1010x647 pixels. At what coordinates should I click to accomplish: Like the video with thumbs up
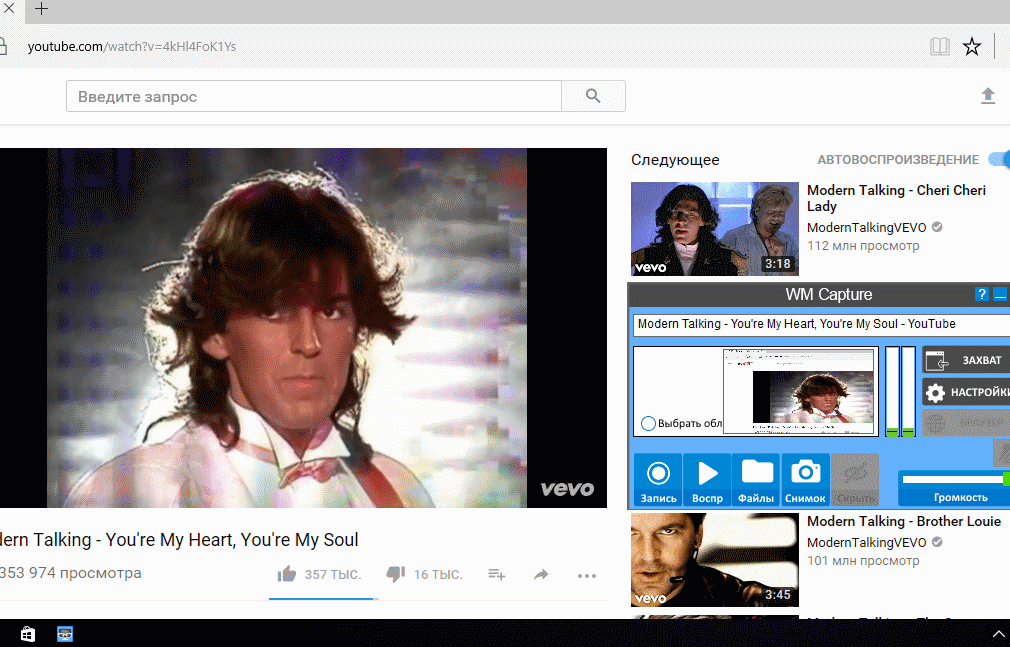[x=287, y=574]
